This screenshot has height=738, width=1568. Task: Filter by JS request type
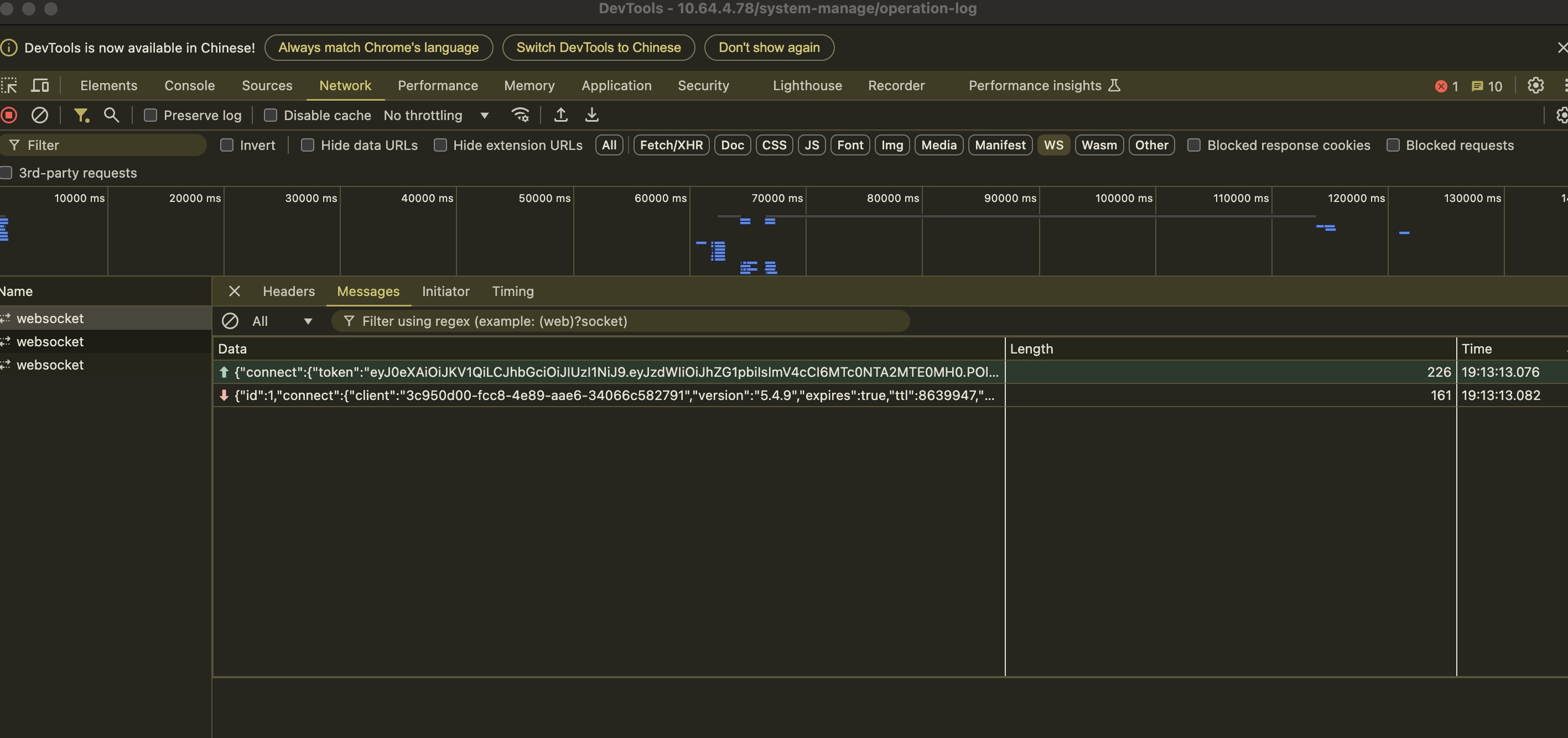coord(812,145)
